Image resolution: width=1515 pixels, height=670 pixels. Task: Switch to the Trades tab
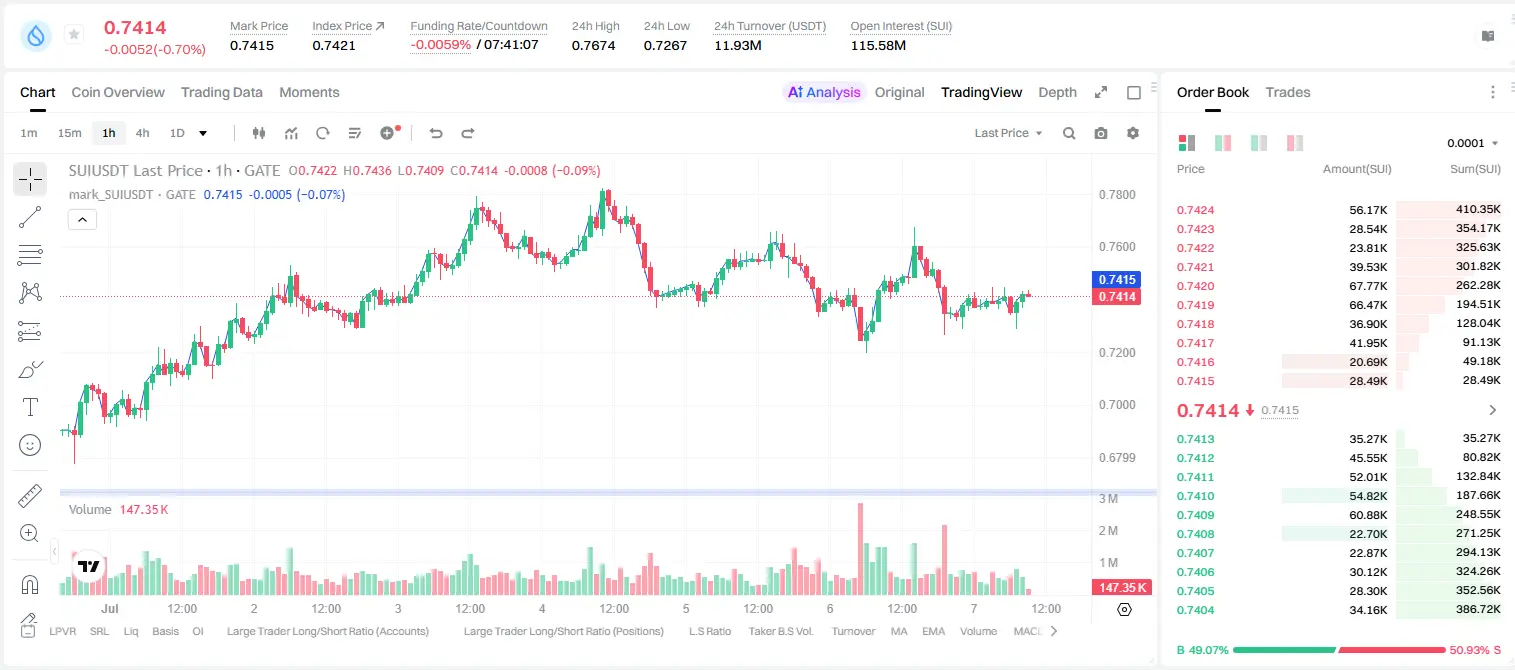click(1288, 92)
